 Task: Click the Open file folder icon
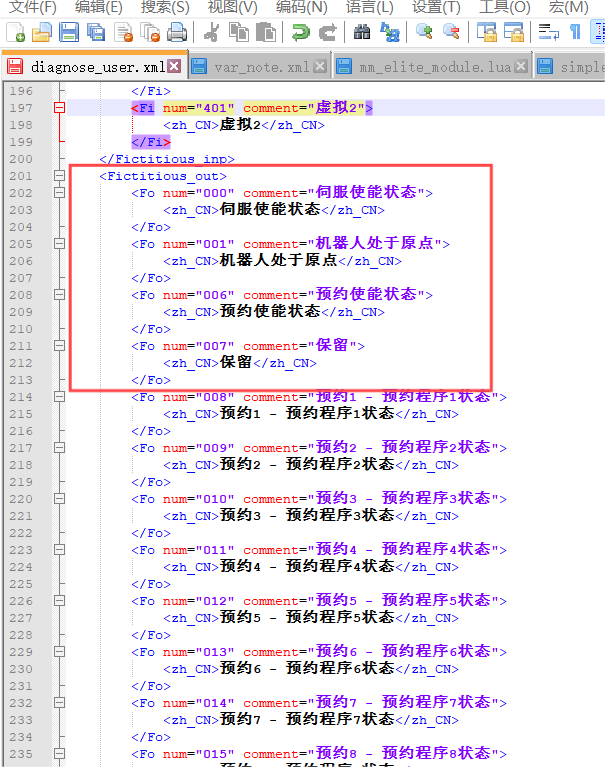point(42,33)
